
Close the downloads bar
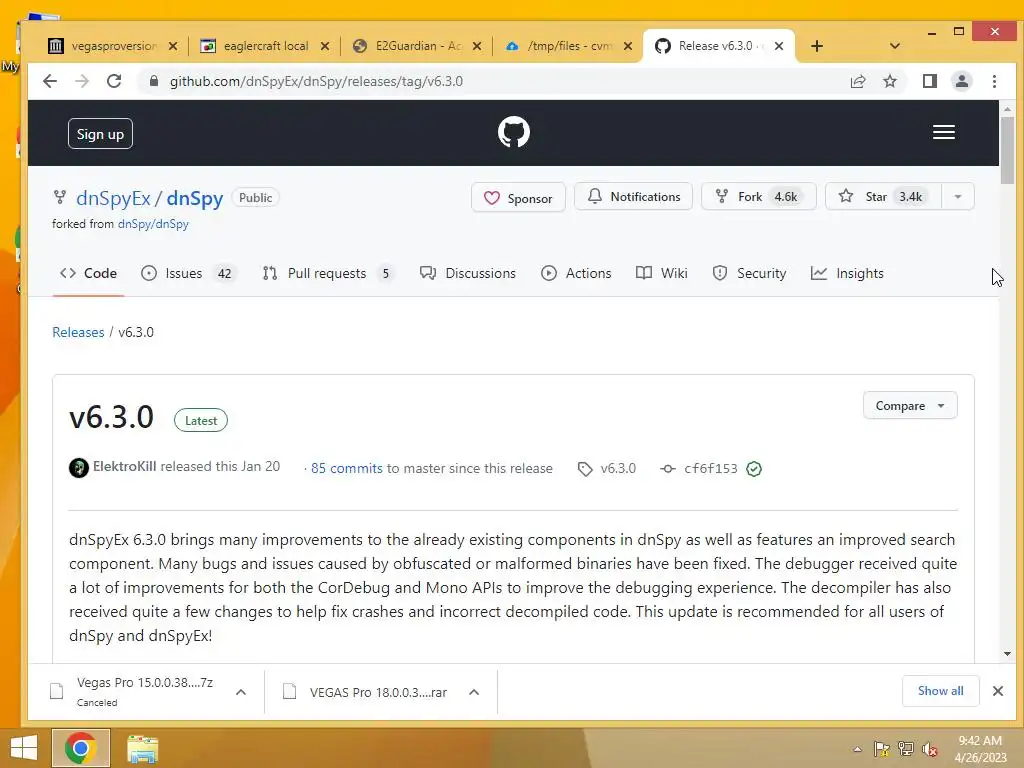tap(997, 691)
